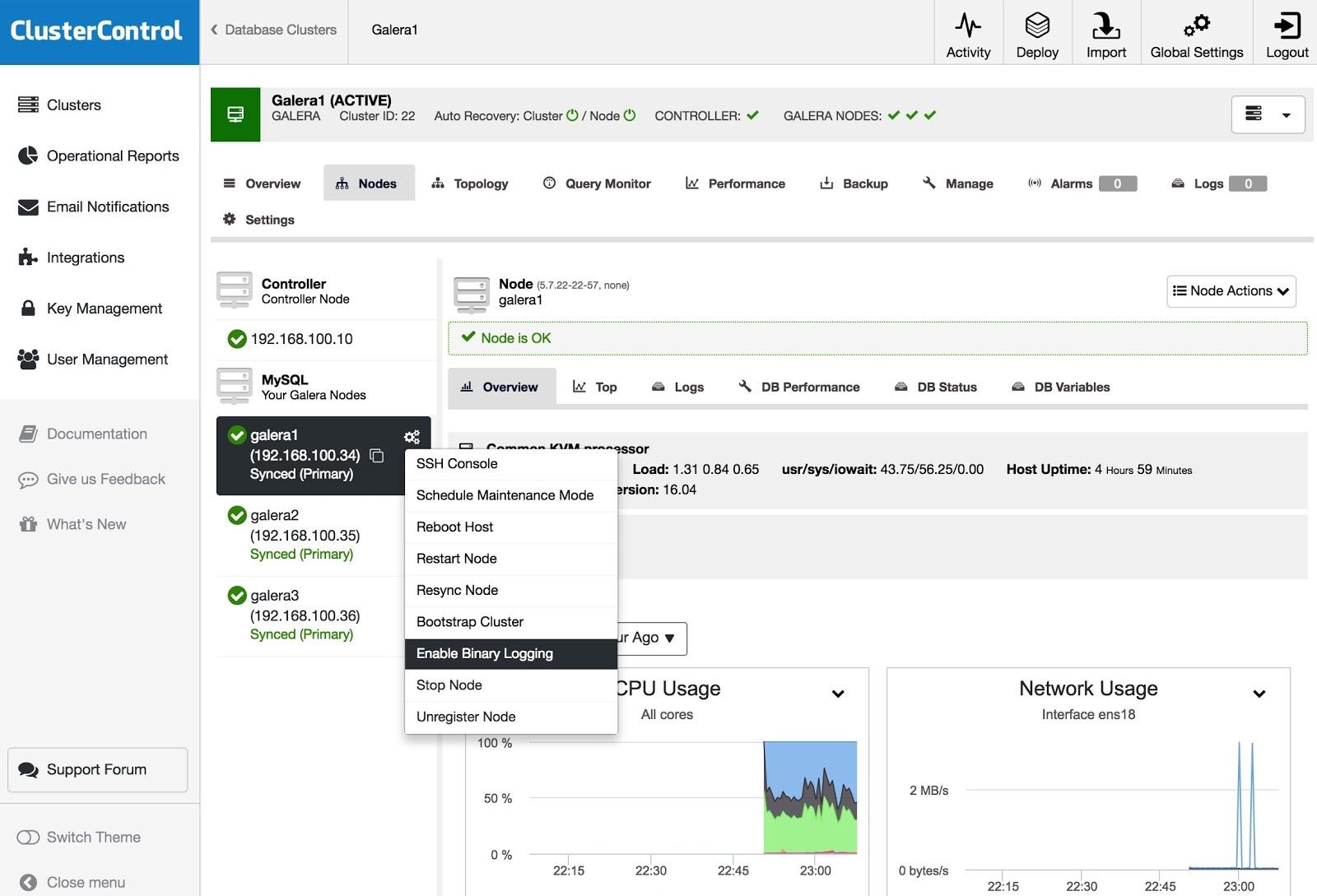Click galera1 node gears icon
This screenshot has width=1317, height=896.
click(412, 437)
